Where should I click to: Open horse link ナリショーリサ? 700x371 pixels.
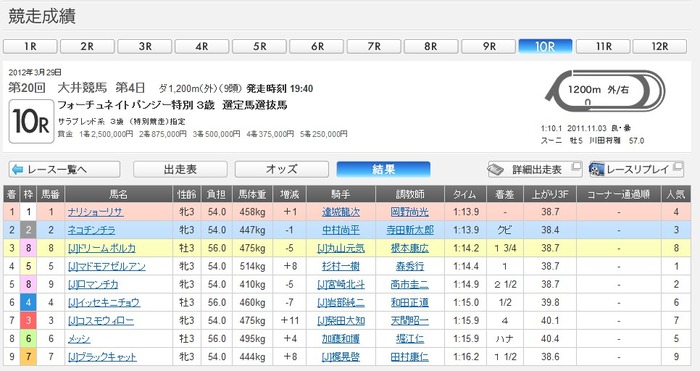tap(96, 212)
